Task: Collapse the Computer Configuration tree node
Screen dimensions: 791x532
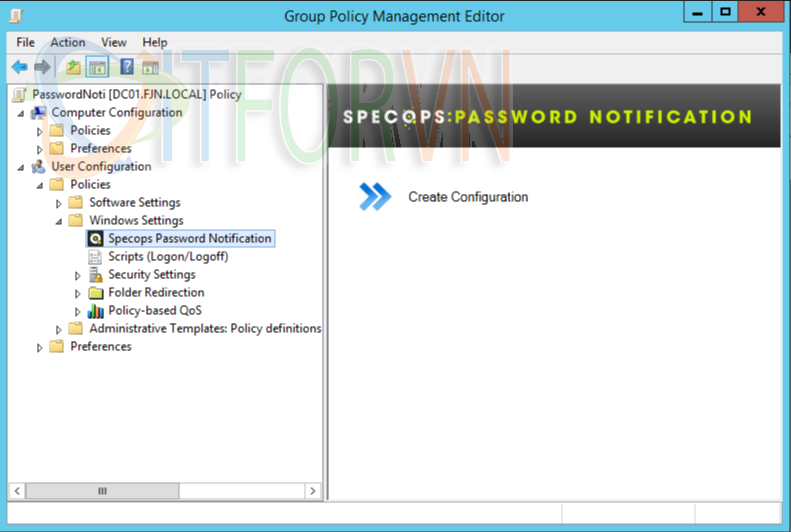Action: (22, 113)
